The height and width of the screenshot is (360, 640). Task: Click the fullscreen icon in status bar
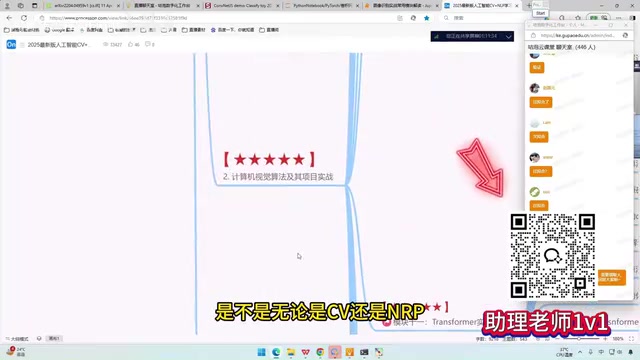(x=631, y=339)
